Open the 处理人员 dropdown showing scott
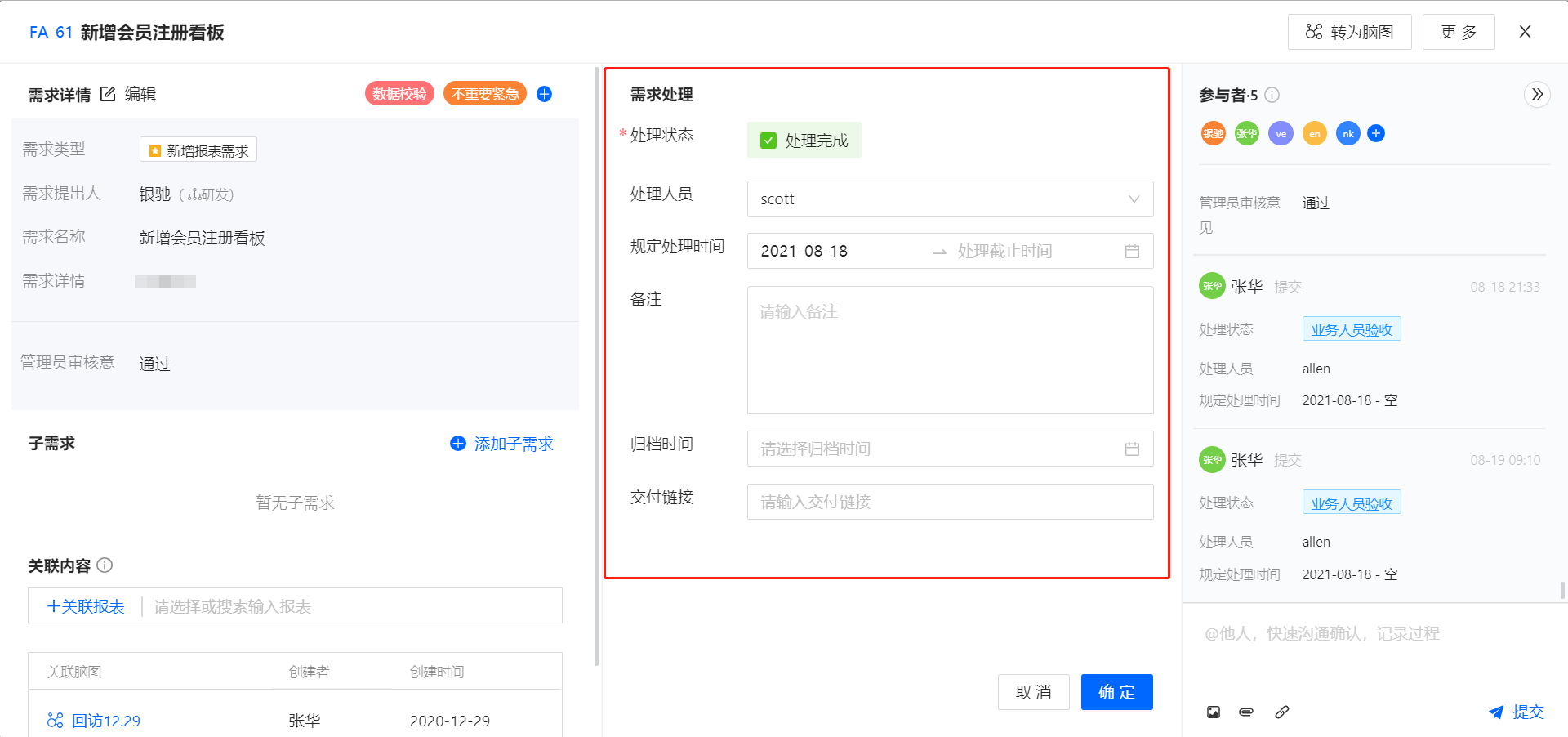This screenshot has height=737, width=1568. tap(950, 199)
